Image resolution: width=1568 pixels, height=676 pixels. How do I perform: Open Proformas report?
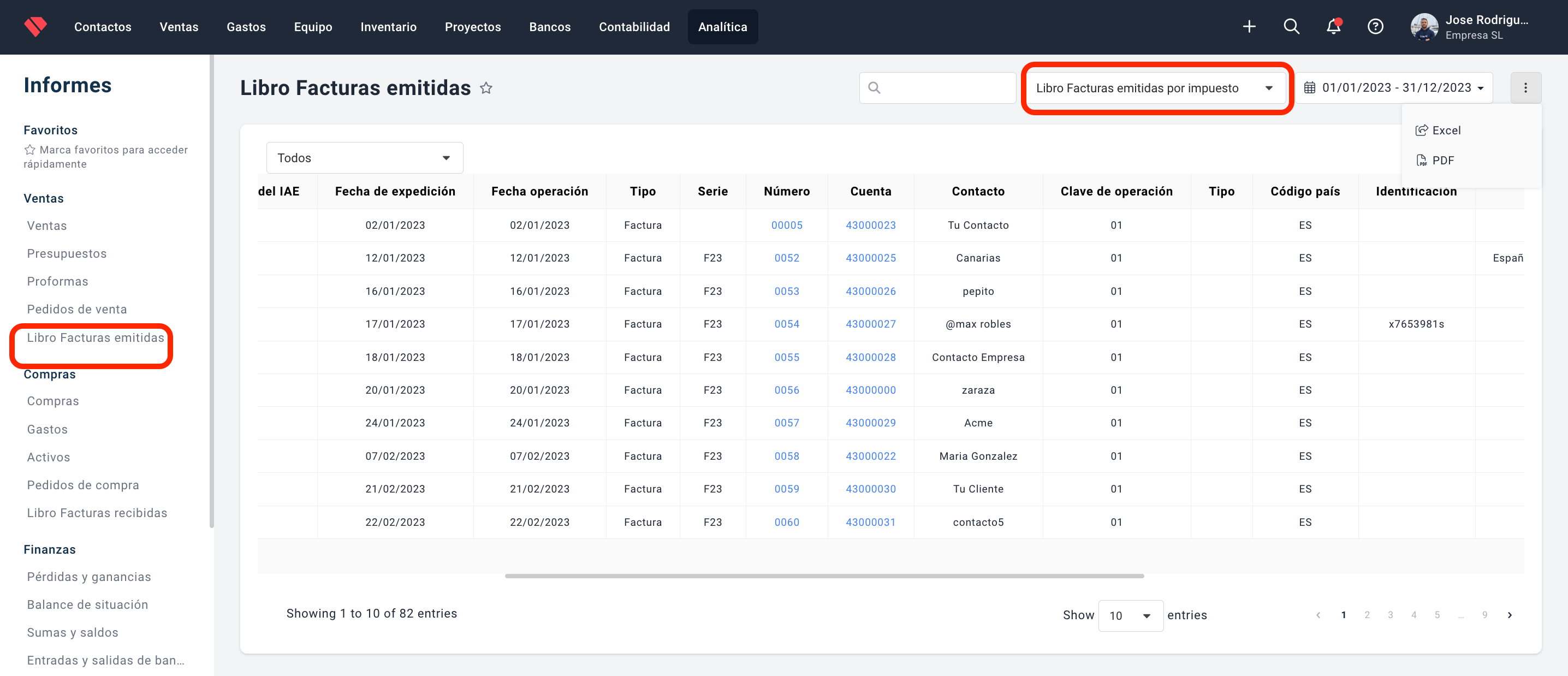click(57, 281)
